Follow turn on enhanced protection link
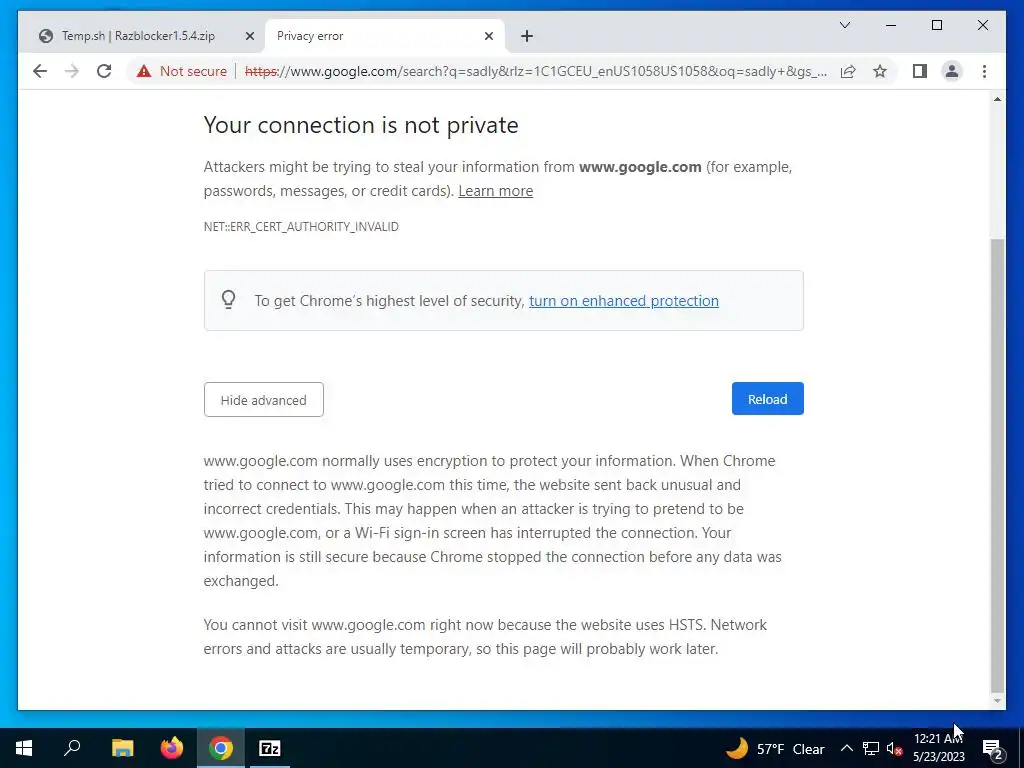1024x768 pixels. point(623,301)
